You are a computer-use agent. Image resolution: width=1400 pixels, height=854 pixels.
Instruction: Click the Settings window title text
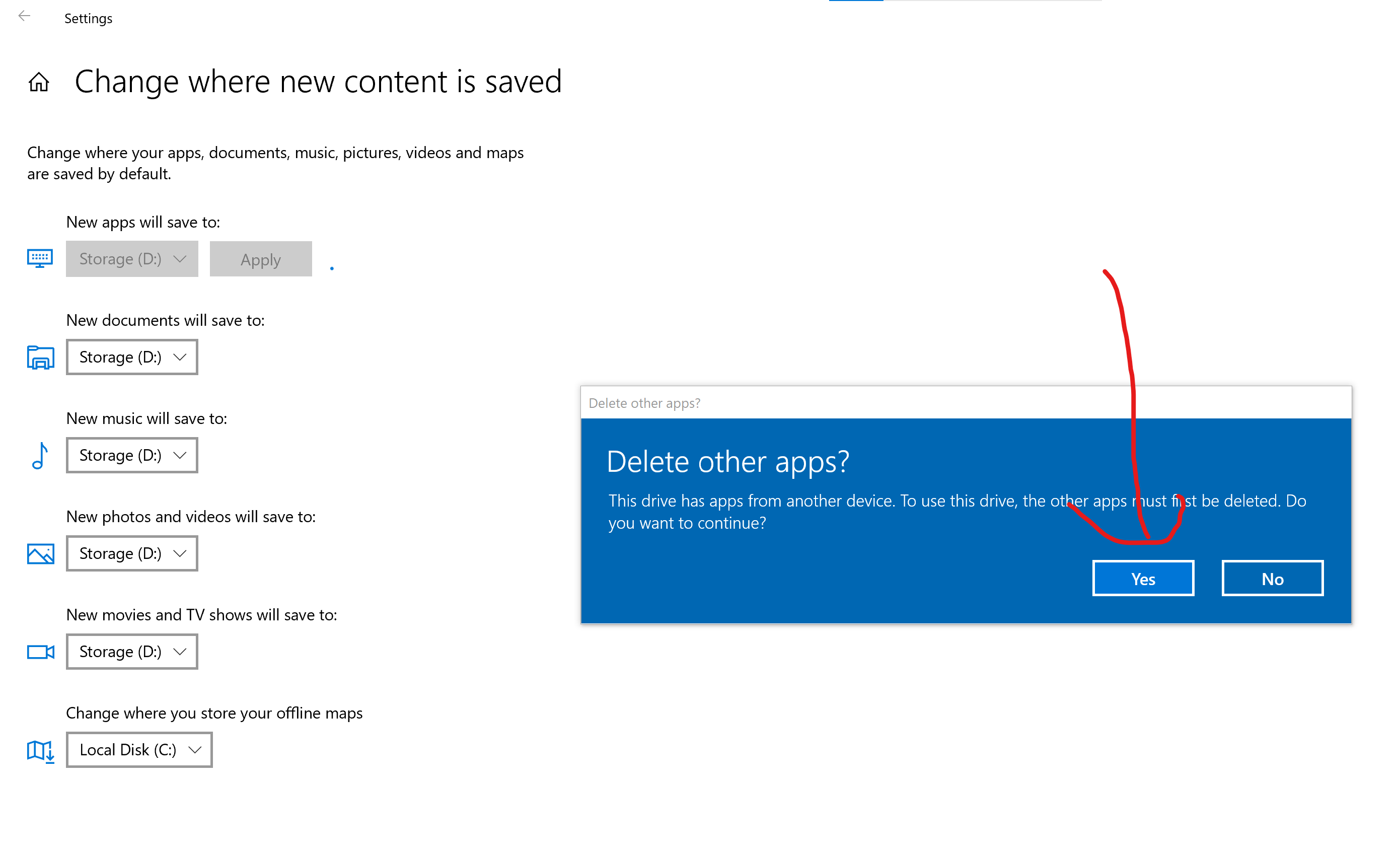[88, 19]
